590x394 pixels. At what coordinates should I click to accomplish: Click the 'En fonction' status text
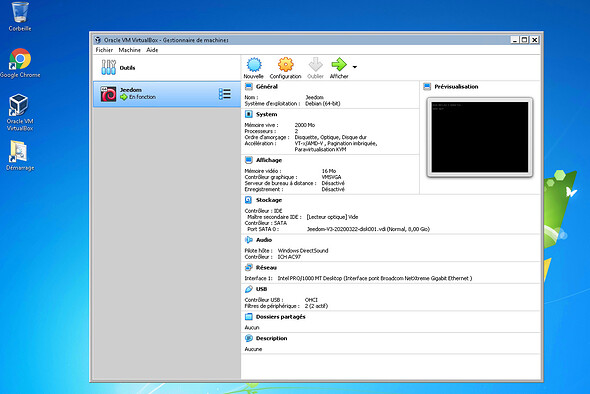pyautogui.click(x=142, y=97)
